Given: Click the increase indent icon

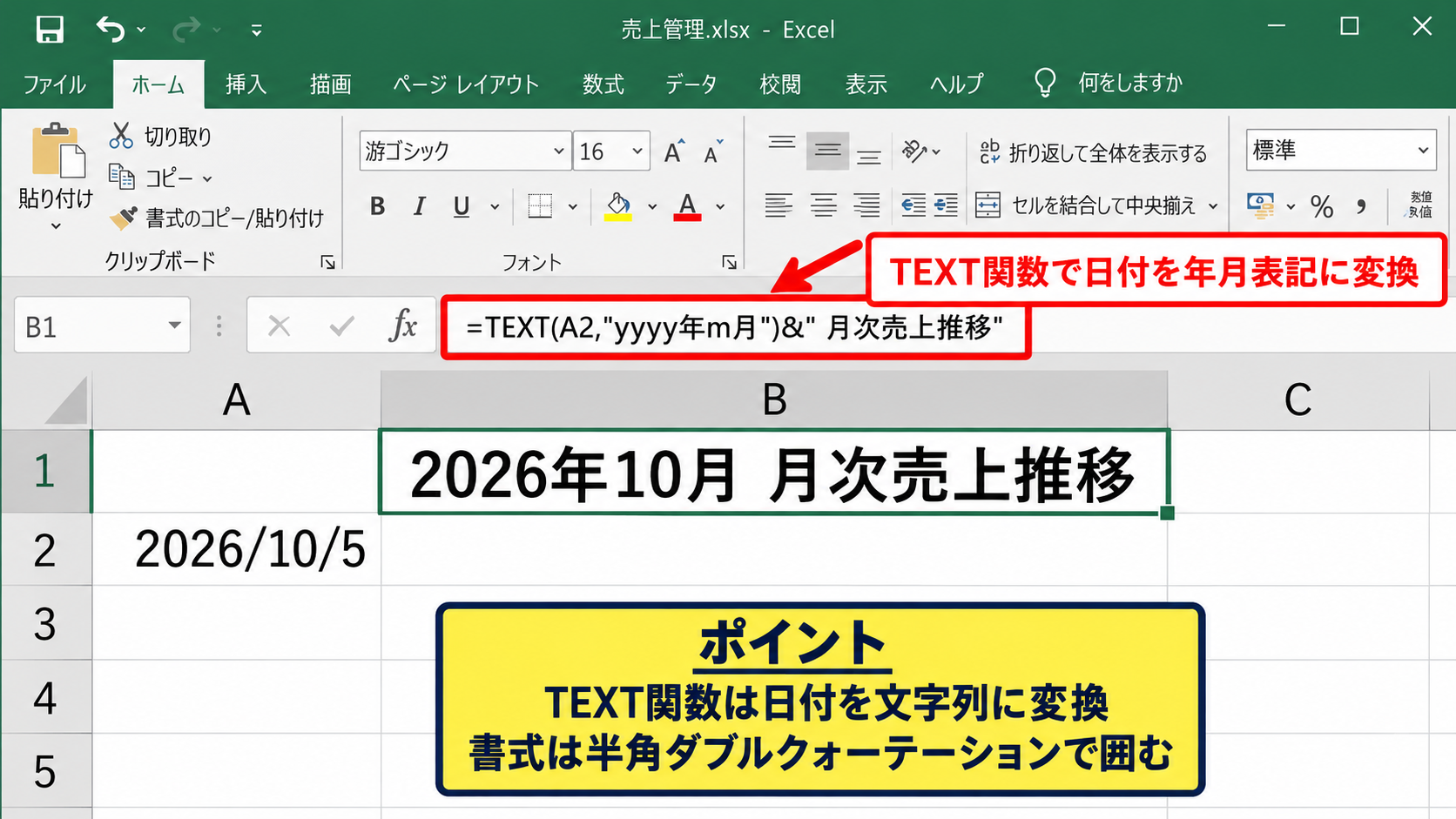Looking at the screenshot, I should pyautogui.click(x=946, y=205).
